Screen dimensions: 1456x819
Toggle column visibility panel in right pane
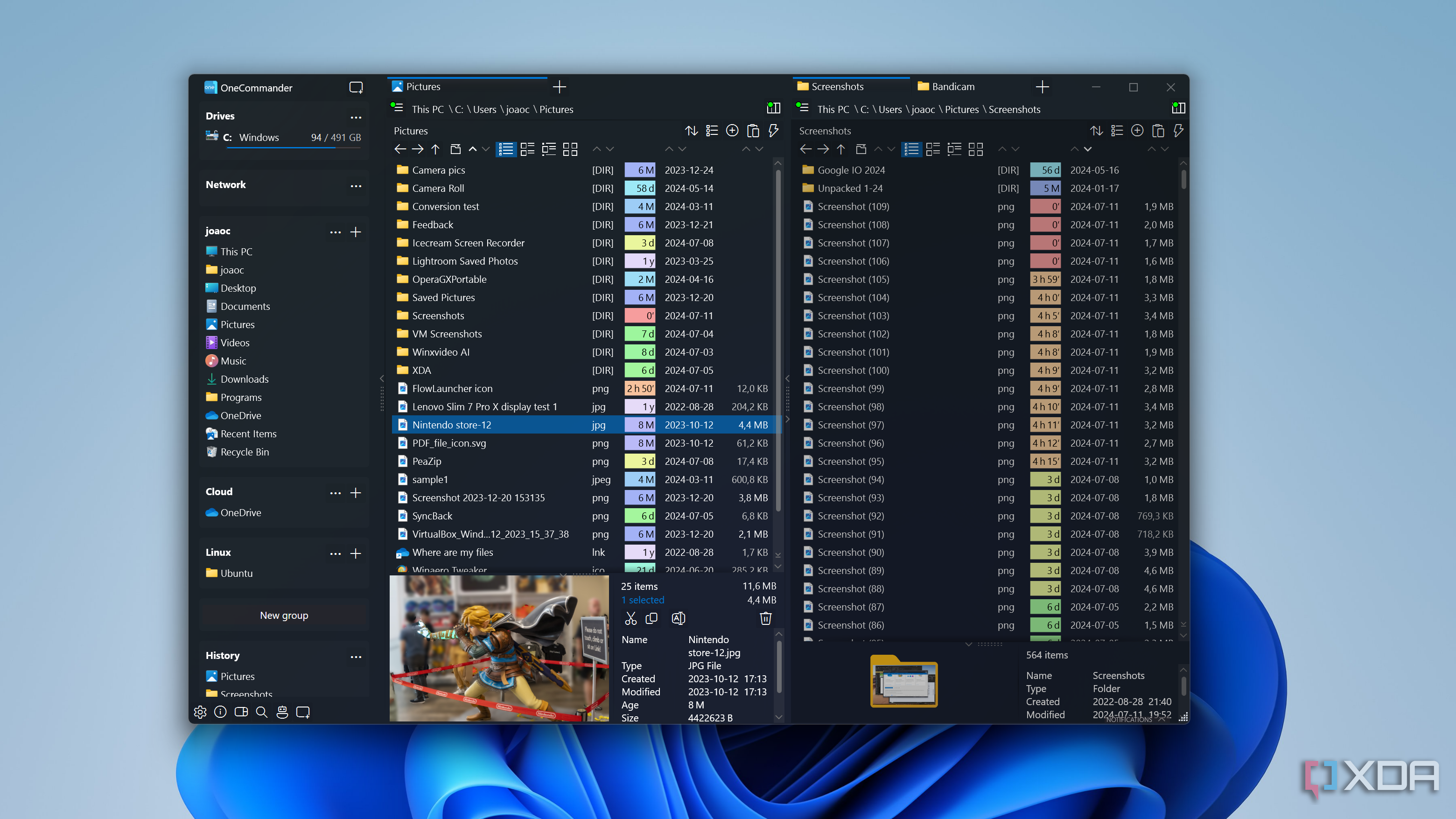pyautogui.click(x=1178, y=108)
